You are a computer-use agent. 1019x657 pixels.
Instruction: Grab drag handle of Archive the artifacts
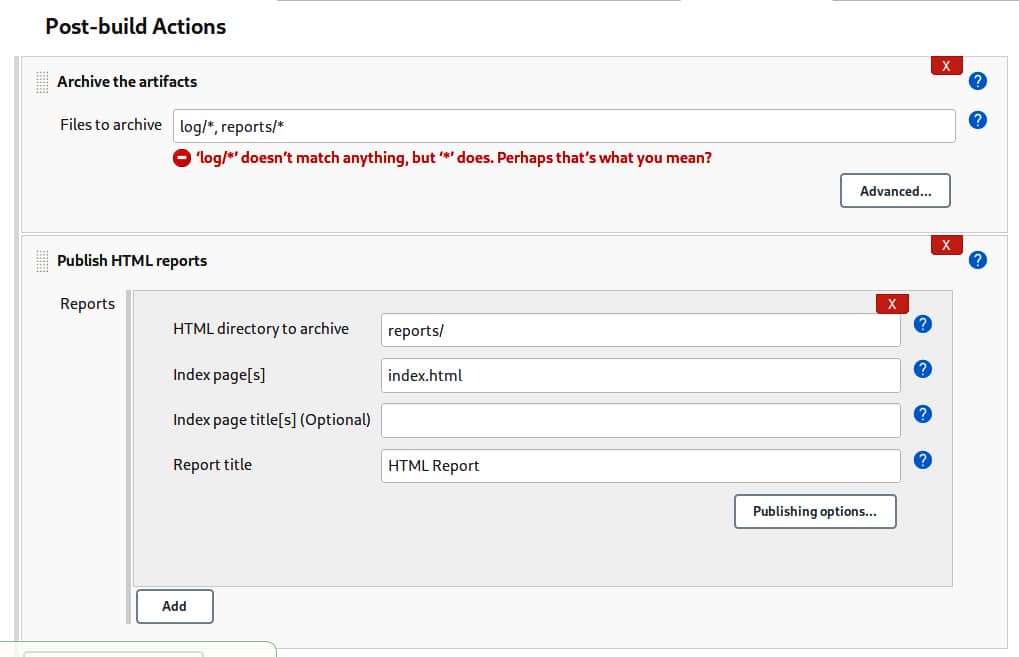coord(42,82)
